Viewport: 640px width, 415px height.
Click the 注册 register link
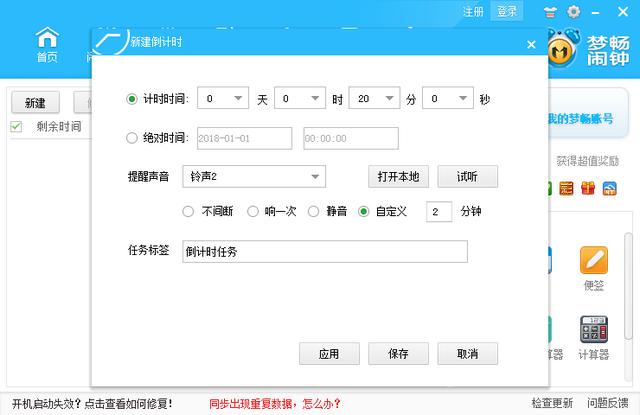tap(473, 12)
